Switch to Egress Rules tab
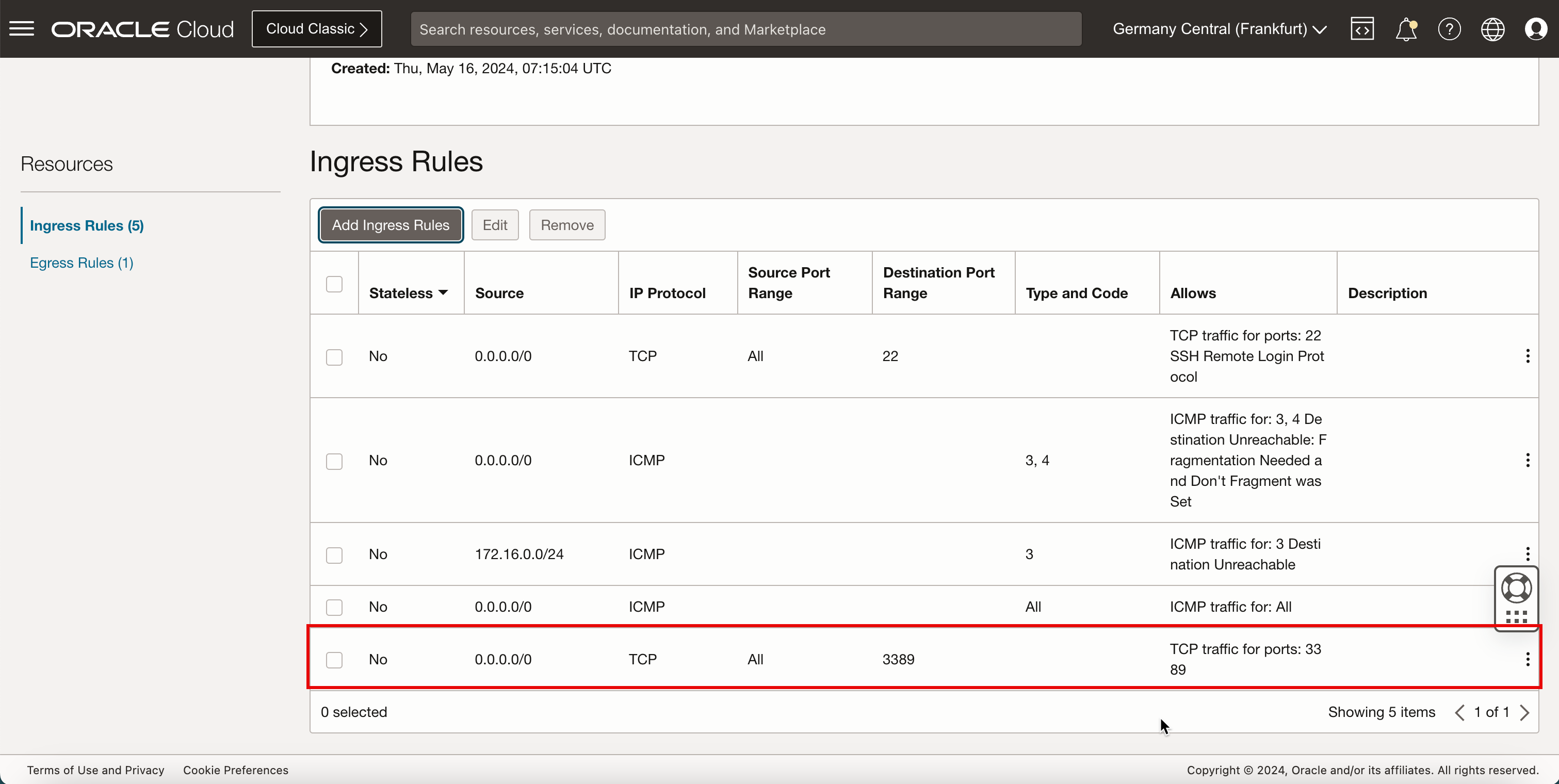The image size is (1559, 784). (x=82, y=262)
